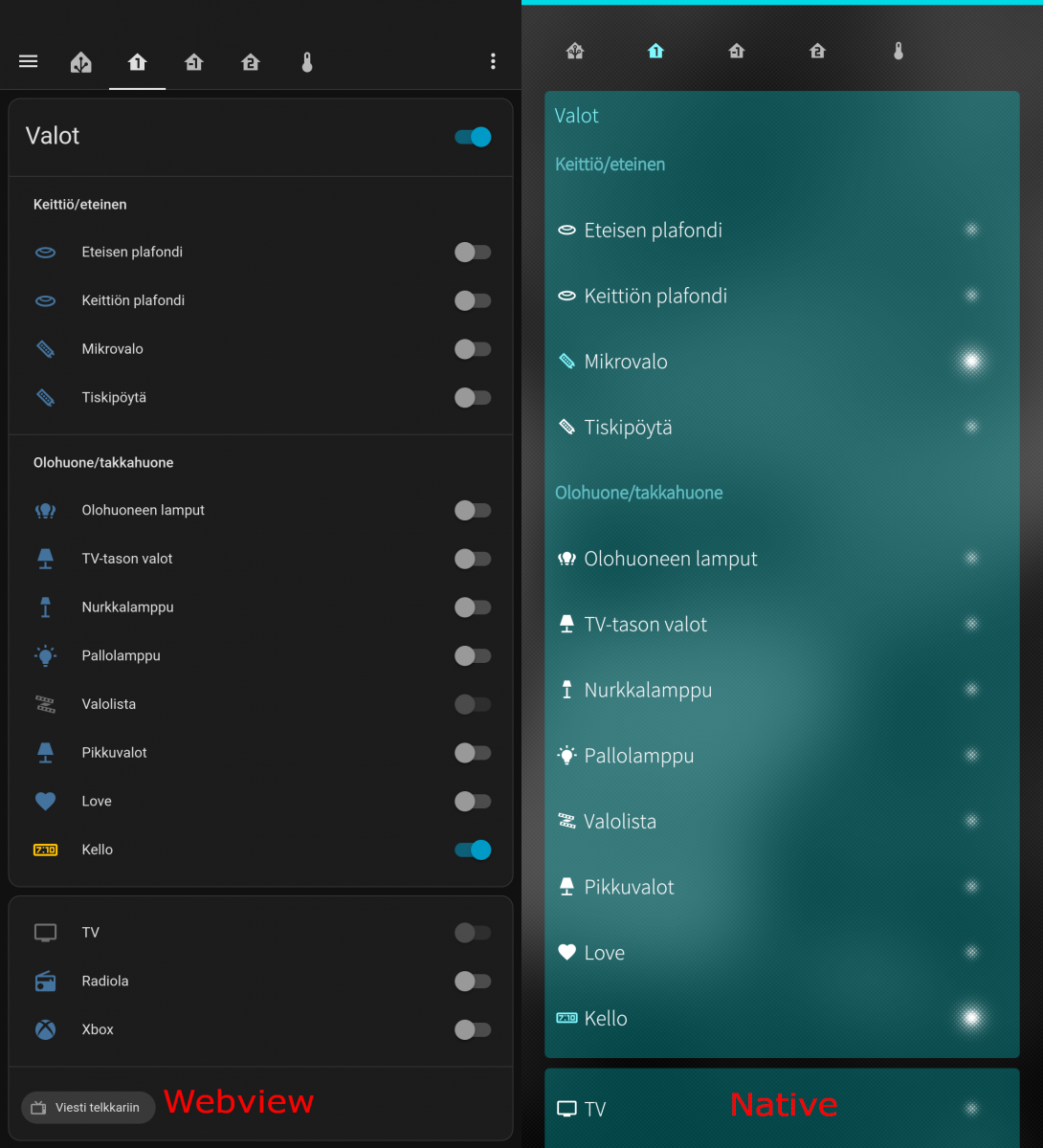The height and width of the screenshot is (1148, 1043).
Task: Turn on Mikrovalo switch in Webview
Action: tap(473, 349)
